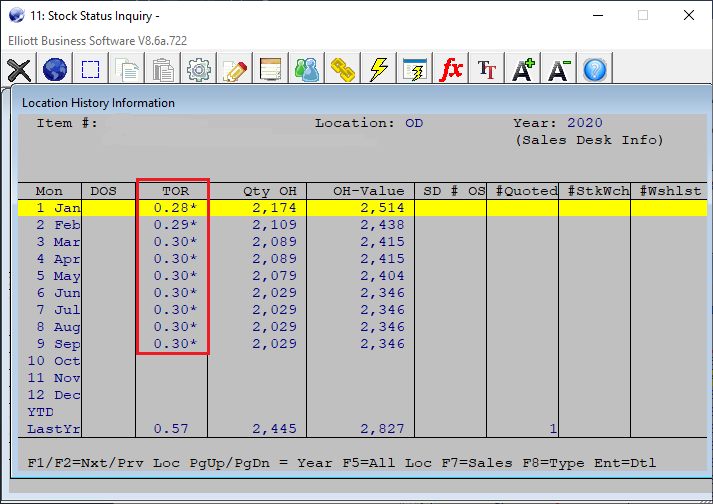Click Year value 2020
Image resolution: width=713 pixels, height=504 pixels.
585,123
